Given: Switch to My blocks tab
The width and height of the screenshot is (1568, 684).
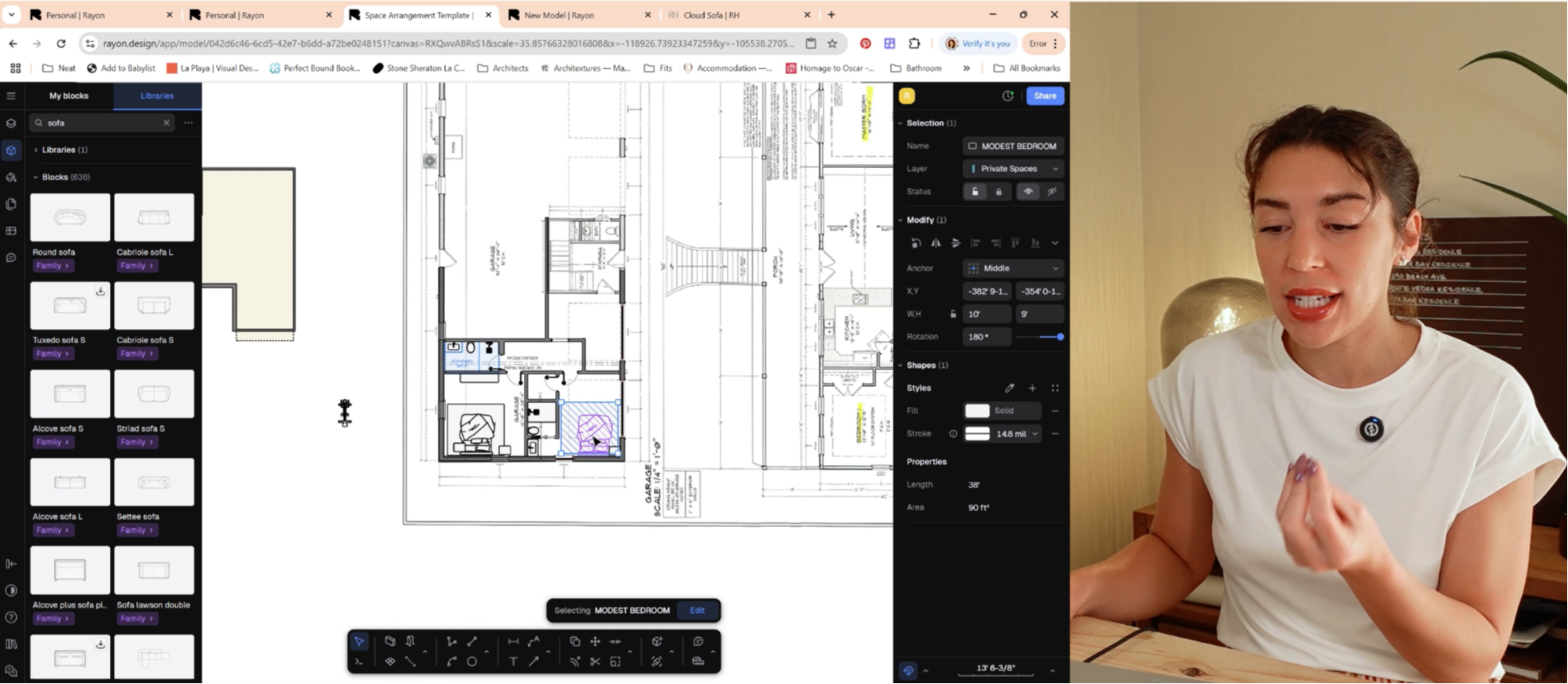Looking at the screenshot, I should [69, 96].
